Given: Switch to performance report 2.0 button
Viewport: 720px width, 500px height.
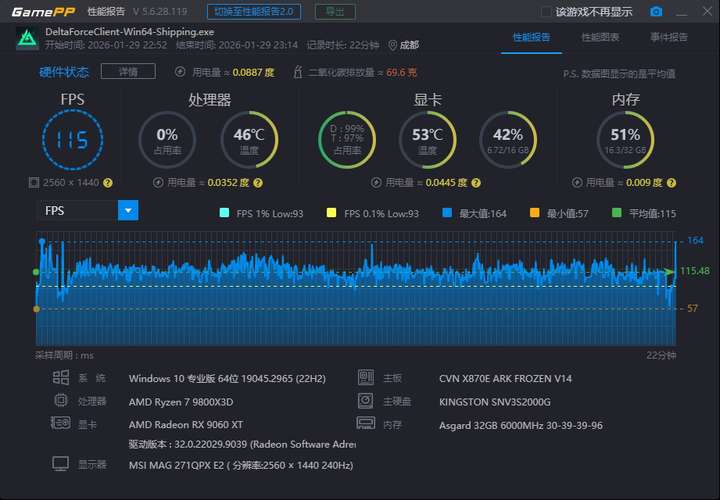Looking at the screenshot, I should tap(254, 11).
